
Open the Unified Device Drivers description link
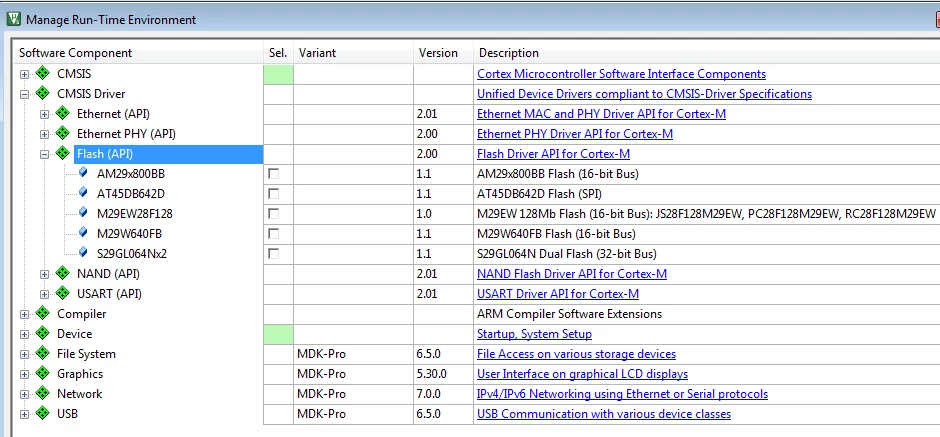644,94
